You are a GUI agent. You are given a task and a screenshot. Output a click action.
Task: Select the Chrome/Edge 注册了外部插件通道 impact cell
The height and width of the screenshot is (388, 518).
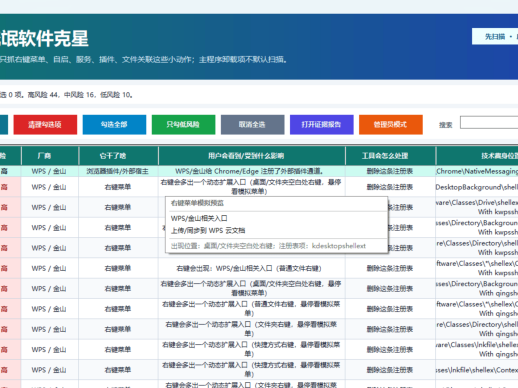point(252,171)
